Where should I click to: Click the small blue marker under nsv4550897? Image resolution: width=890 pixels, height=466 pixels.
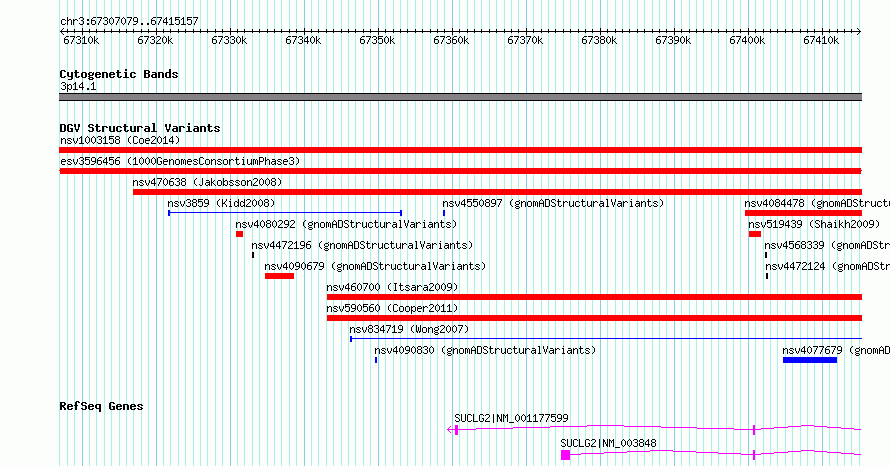pyautogui.click(x=444, y=213)
